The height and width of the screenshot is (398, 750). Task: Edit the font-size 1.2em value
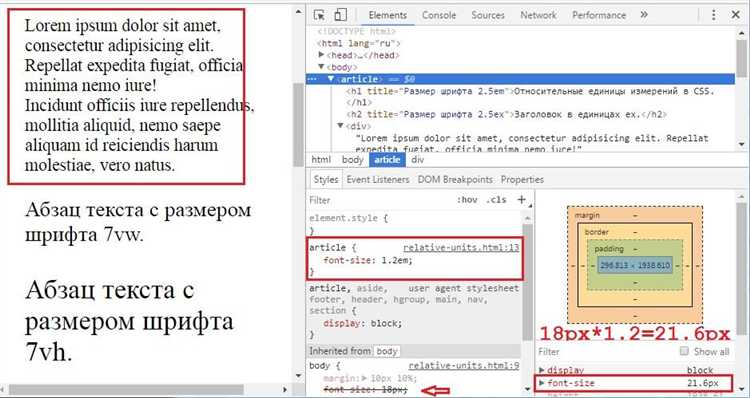point(397,261)
